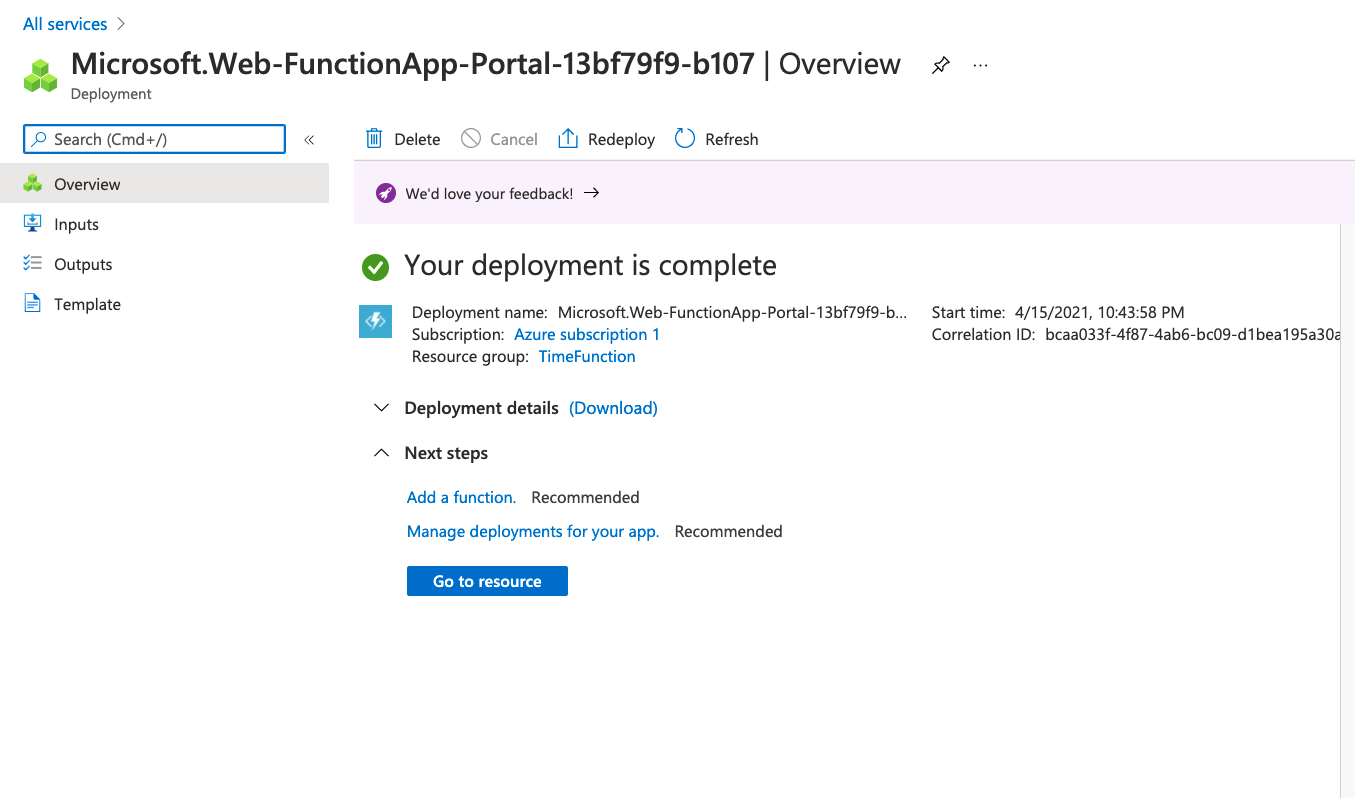Download the deployment details

tap(613, 408)
